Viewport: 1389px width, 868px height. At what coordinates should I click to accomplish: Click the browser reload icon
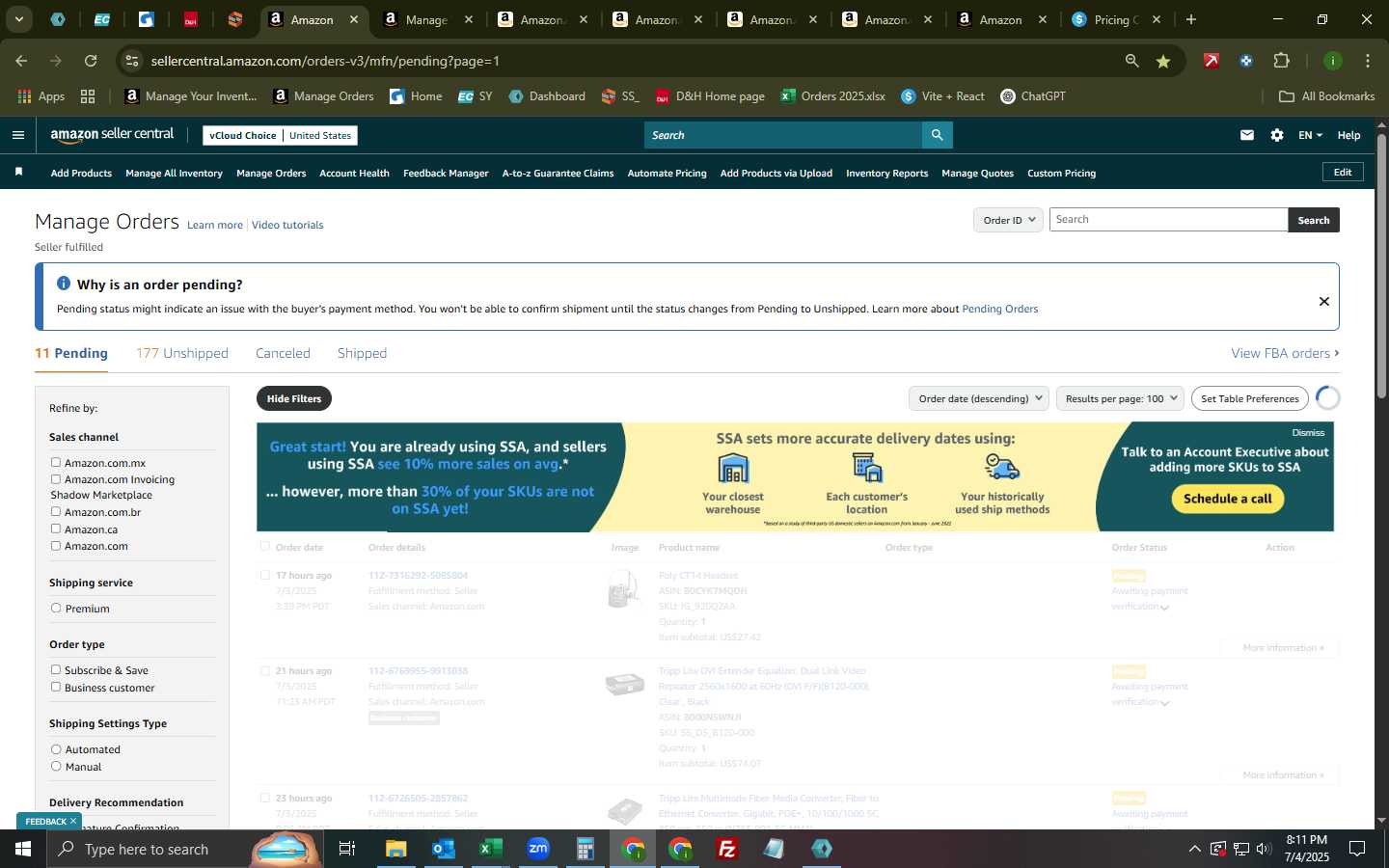pyautogui.click(x=91, y=61)
